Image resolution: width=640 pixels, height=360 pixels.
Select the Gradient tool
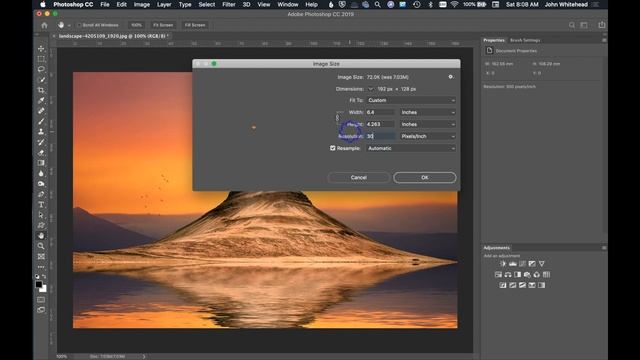41,163
